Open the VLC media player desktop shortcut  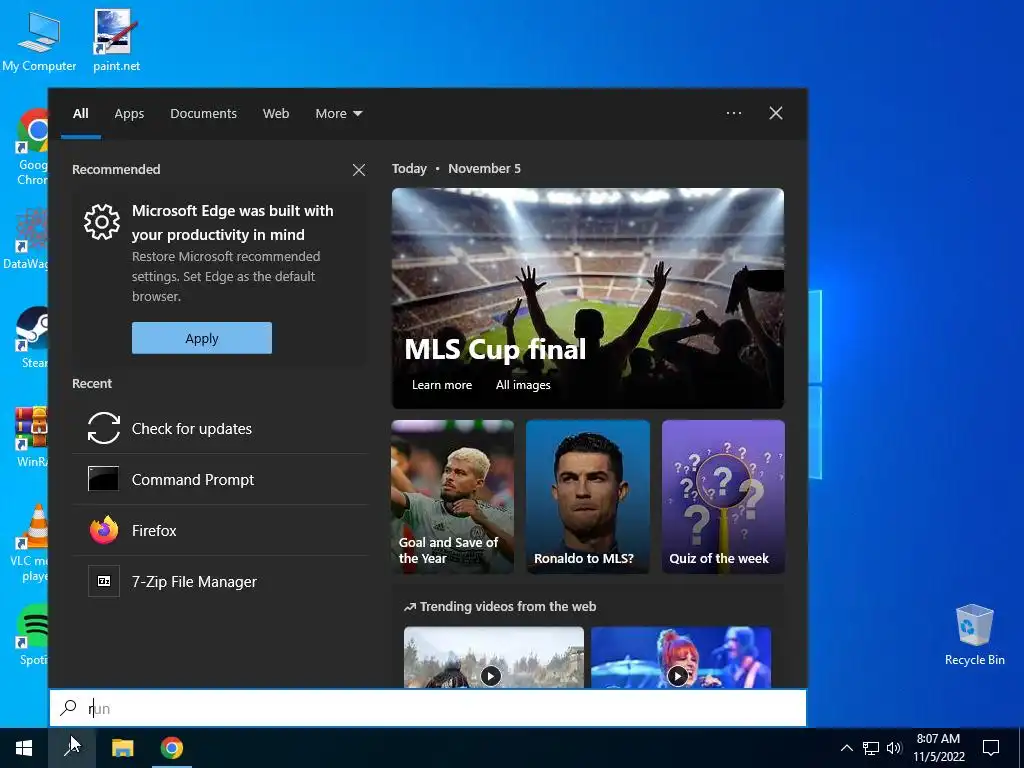29,543
